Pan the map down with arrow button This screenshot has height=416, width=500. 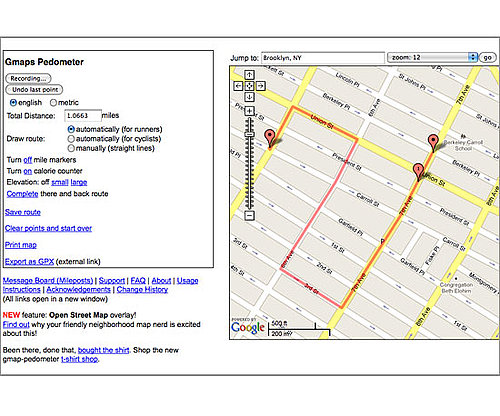click(249, 97)
